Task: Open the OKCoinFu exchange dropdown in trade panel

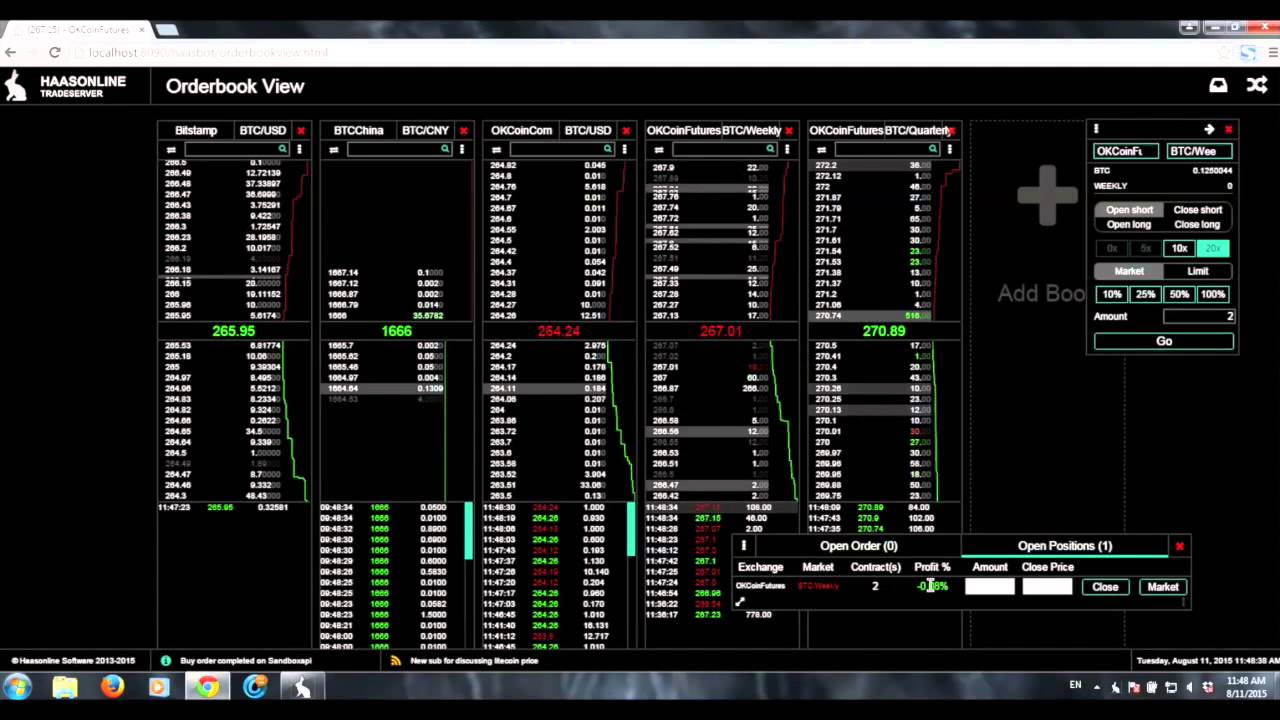Action: [x=1126, y=151]
